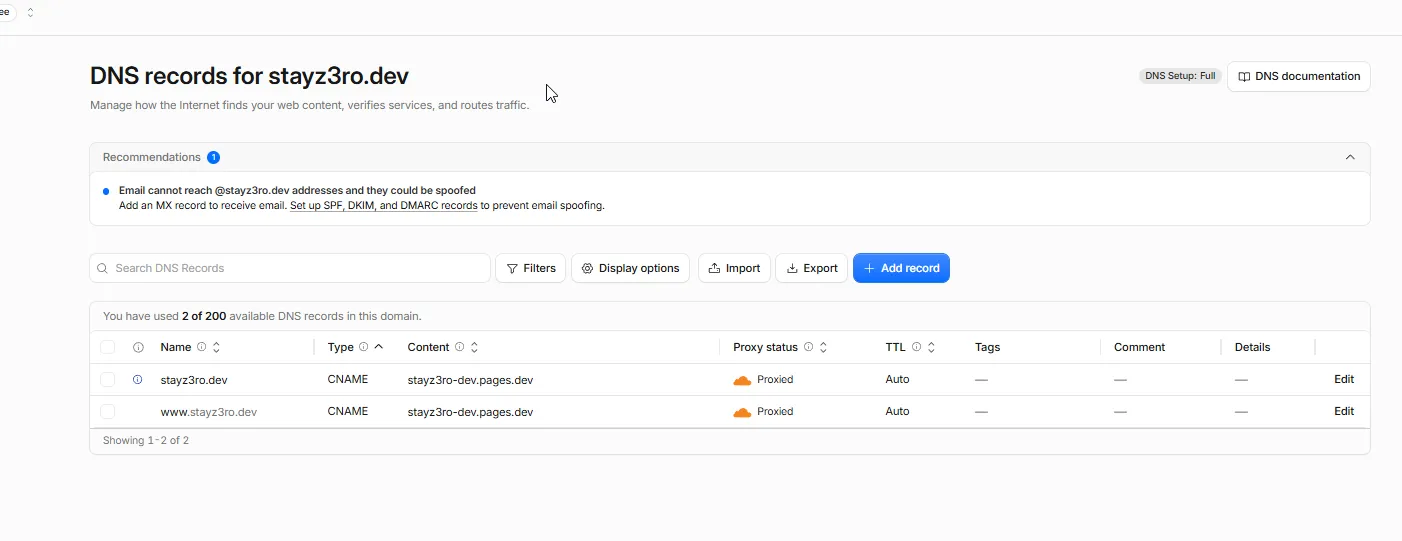Click the 'Showing 1-2 of 2' footer text
Image resolution: width=1402 pixels, height=541 pixels.
[x=146, y=440]
